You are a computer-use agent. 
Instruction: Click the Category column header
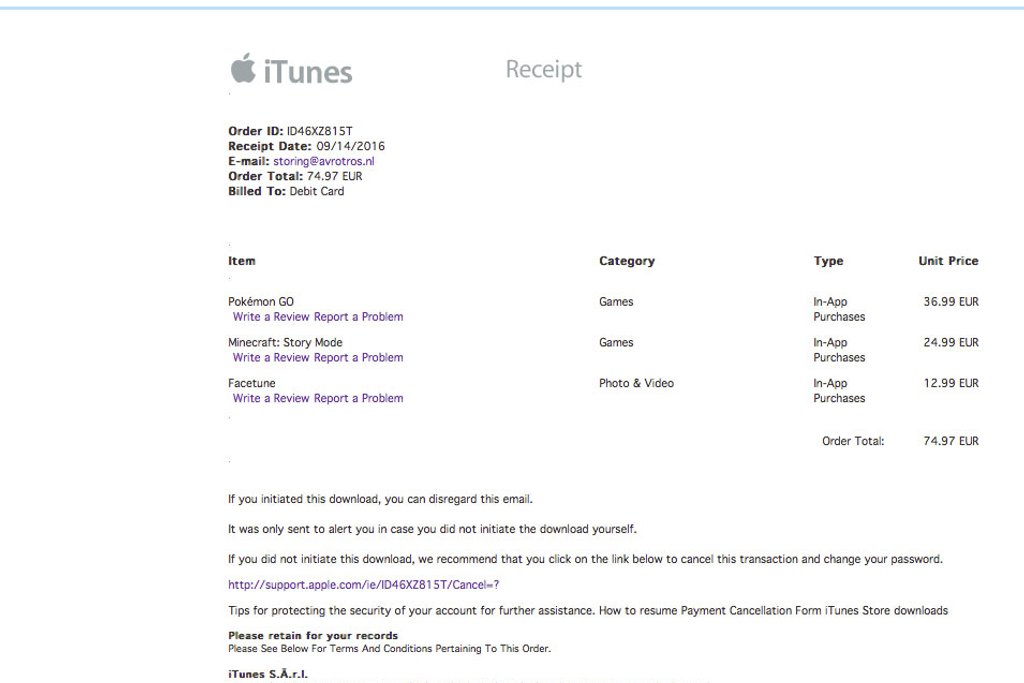pyautogui.click(x=627, y=261)
